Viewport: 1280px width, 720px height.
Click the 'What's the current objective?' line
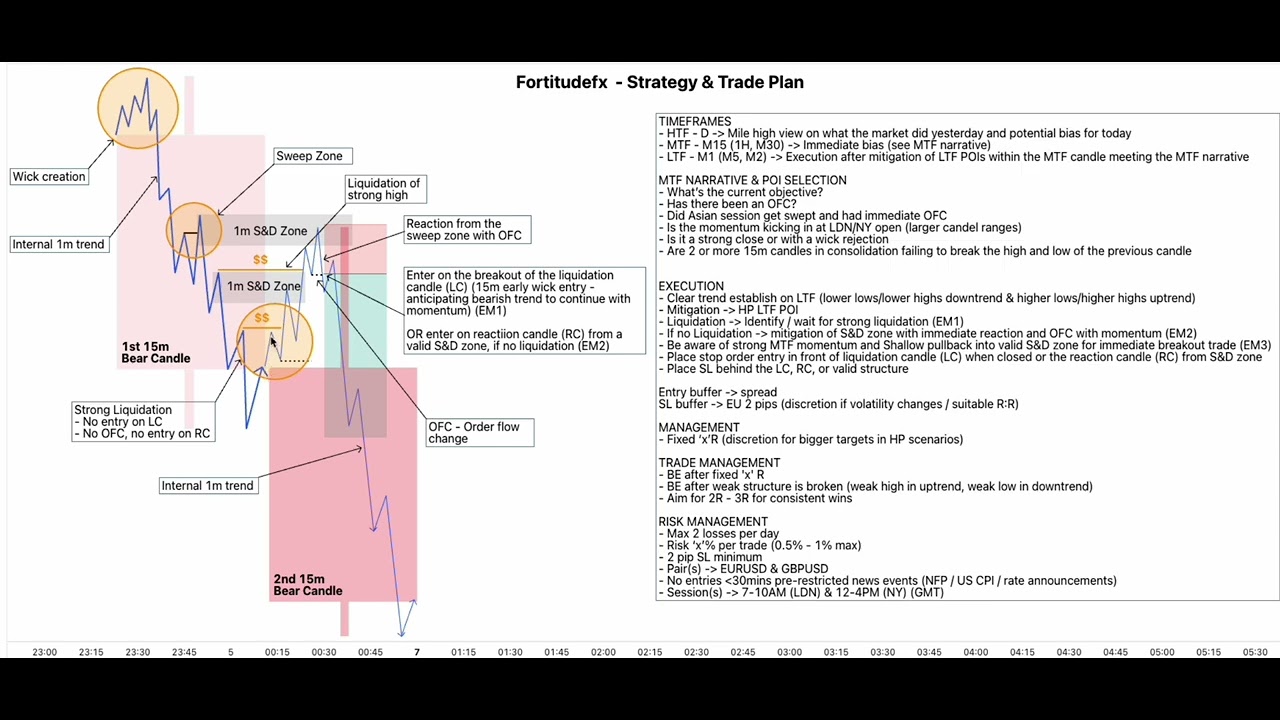coord(741,192)
